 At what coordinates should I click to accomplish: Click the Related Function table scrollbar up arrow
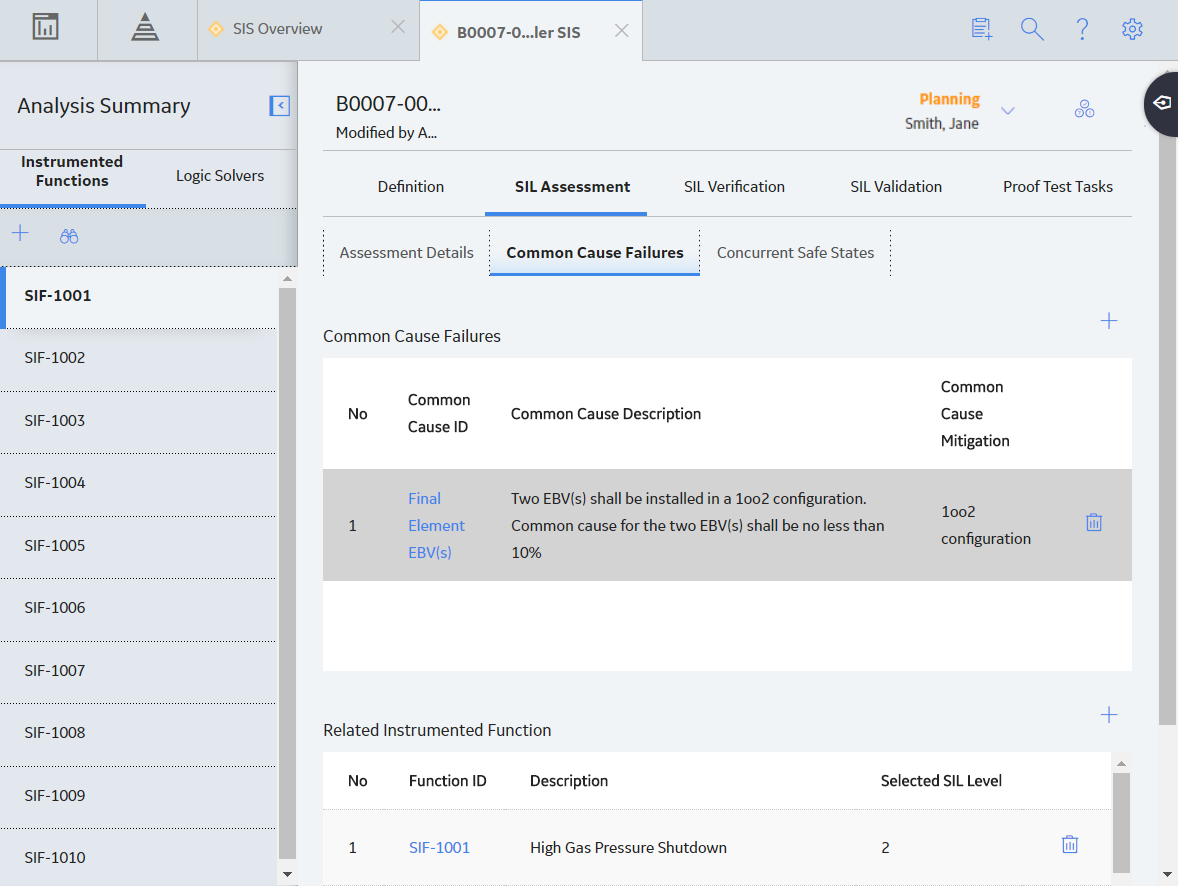point(1121,764)
